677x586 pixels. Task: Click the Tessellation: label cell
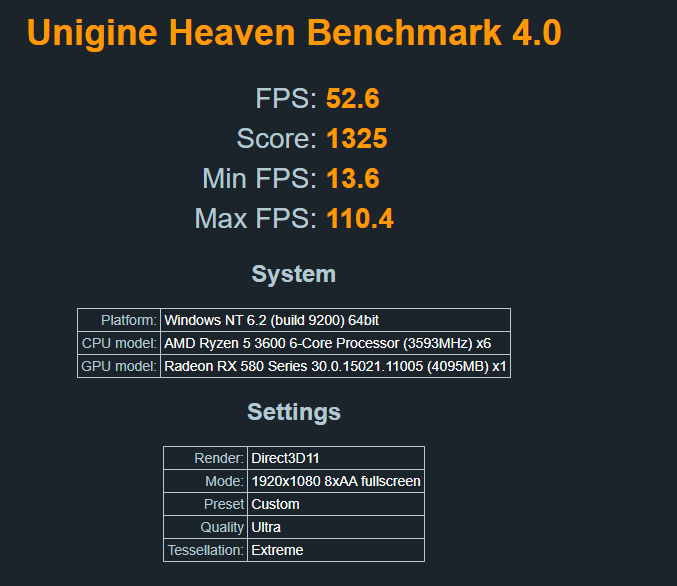click(206, 550)
